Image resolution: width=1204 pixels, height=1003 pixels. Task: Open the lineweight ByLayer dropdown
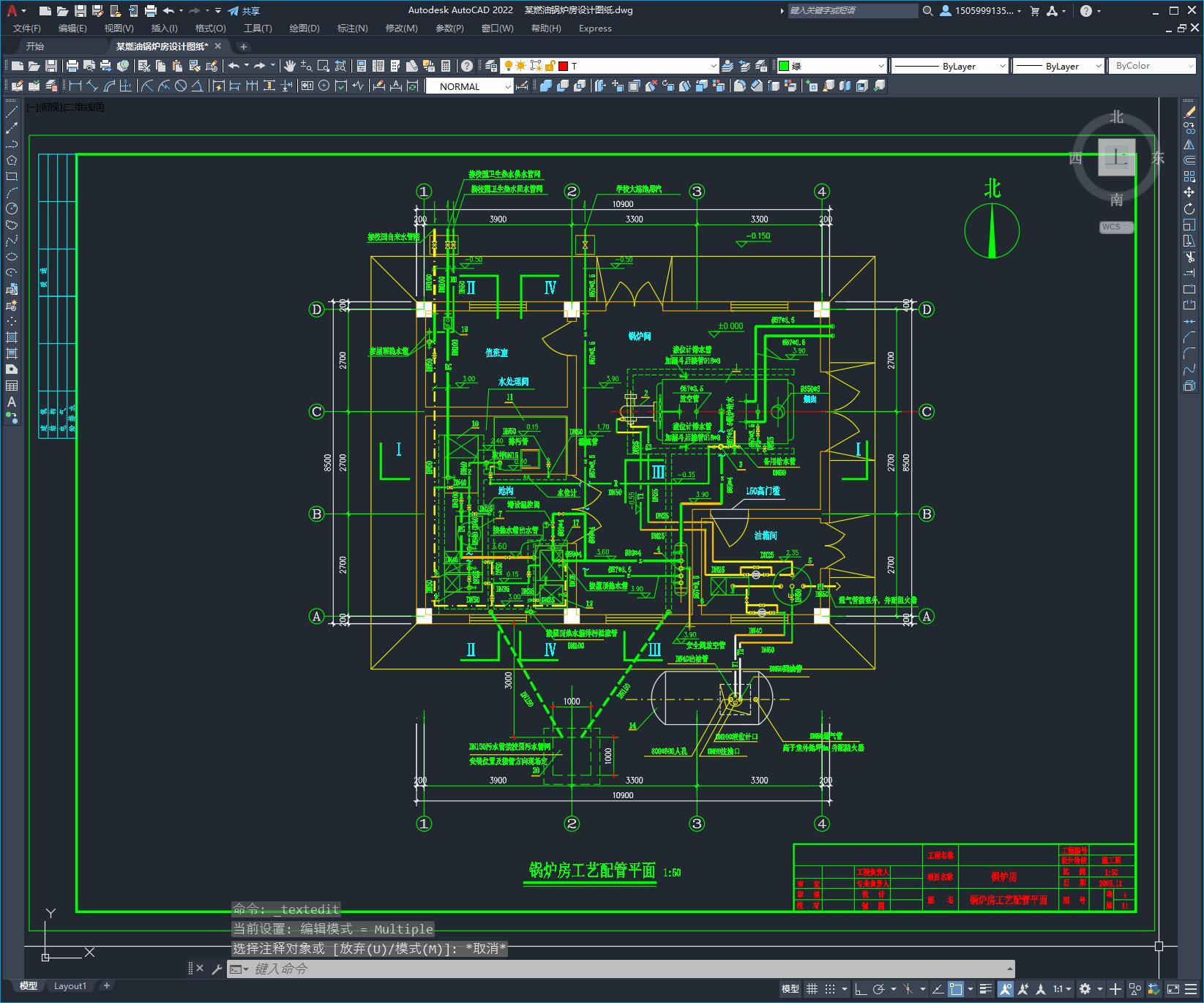pos(1058,66)
